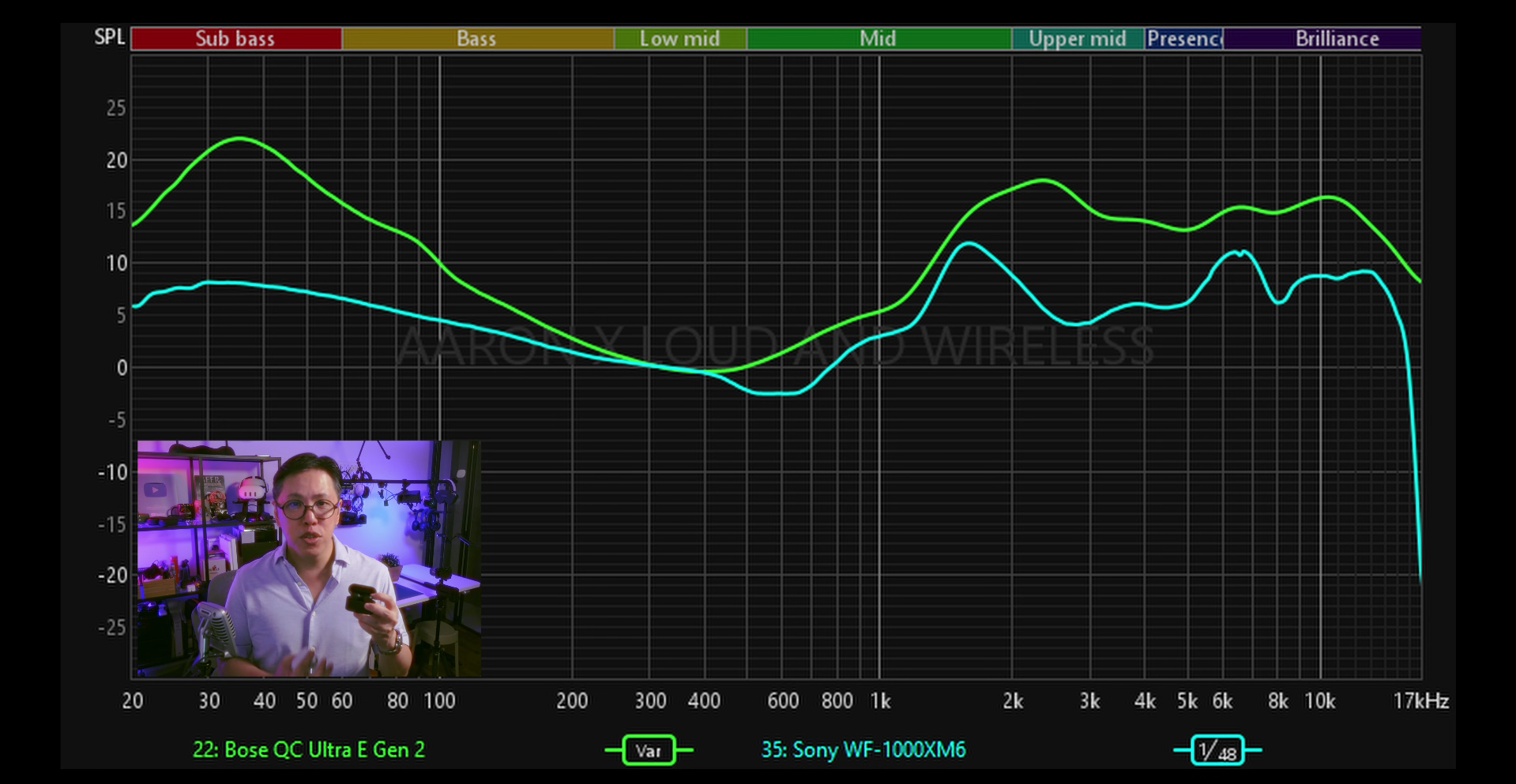Select the Upper mid band header

1078,39
